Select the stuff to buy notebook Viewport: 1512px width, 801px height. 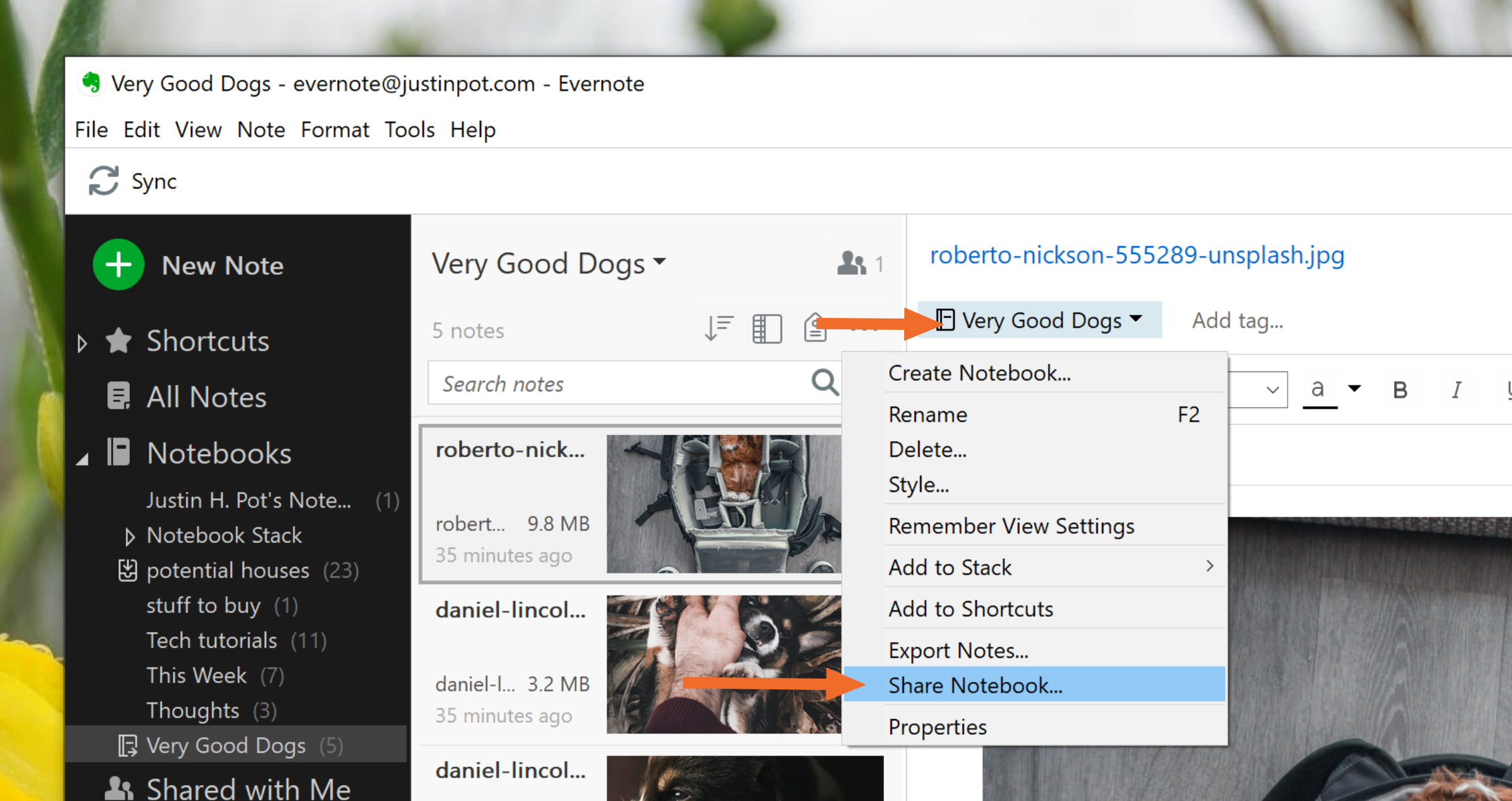click(x=203, y=605)
